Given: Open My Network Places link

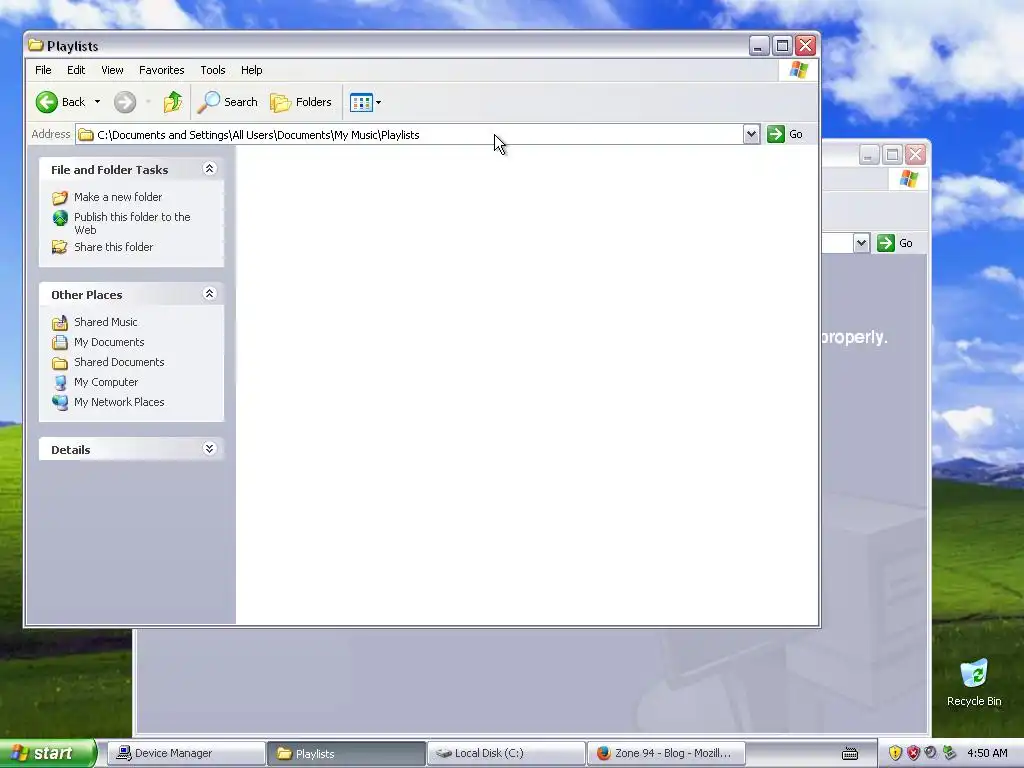Looking at the screenshot, I should [119, 402].
